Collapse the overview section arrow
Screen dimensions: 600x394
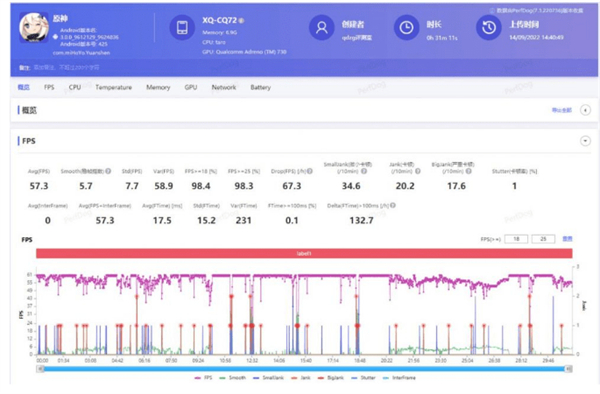pyautogui.click(x=585, y=110)
